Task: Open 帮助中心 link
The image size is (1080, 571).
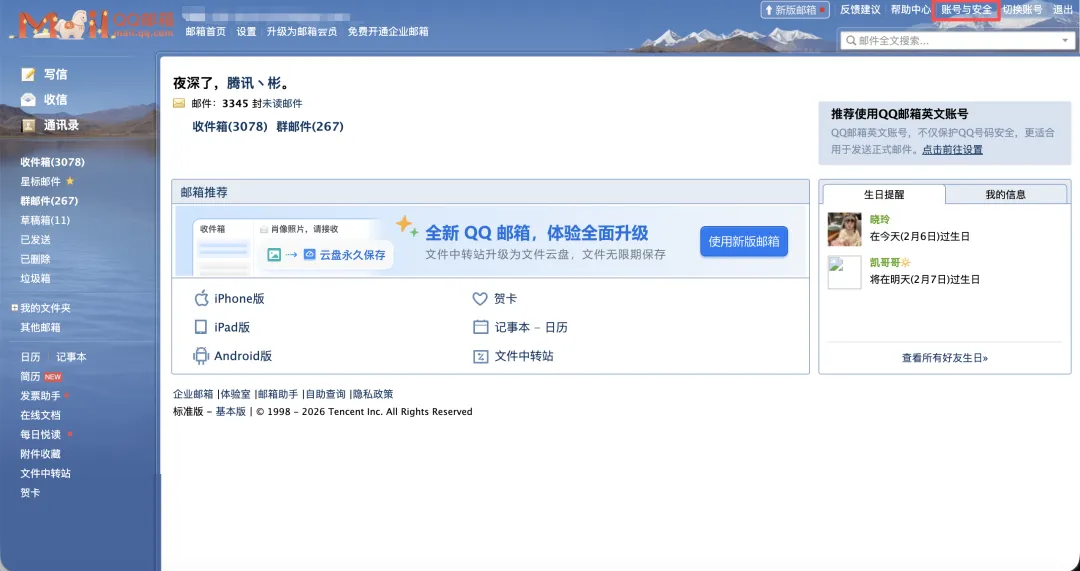Action: 911,10
